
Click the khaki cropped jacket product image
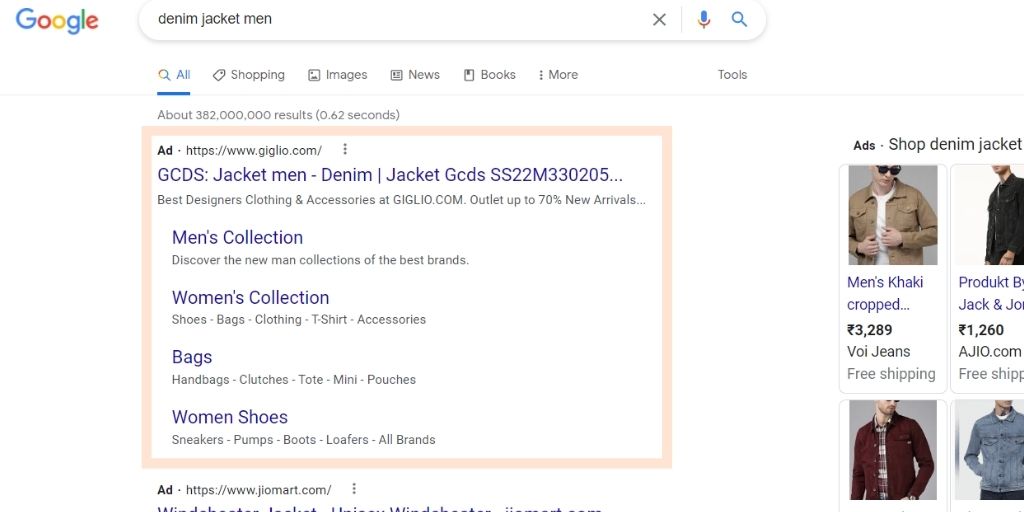(x=893, y=215)
